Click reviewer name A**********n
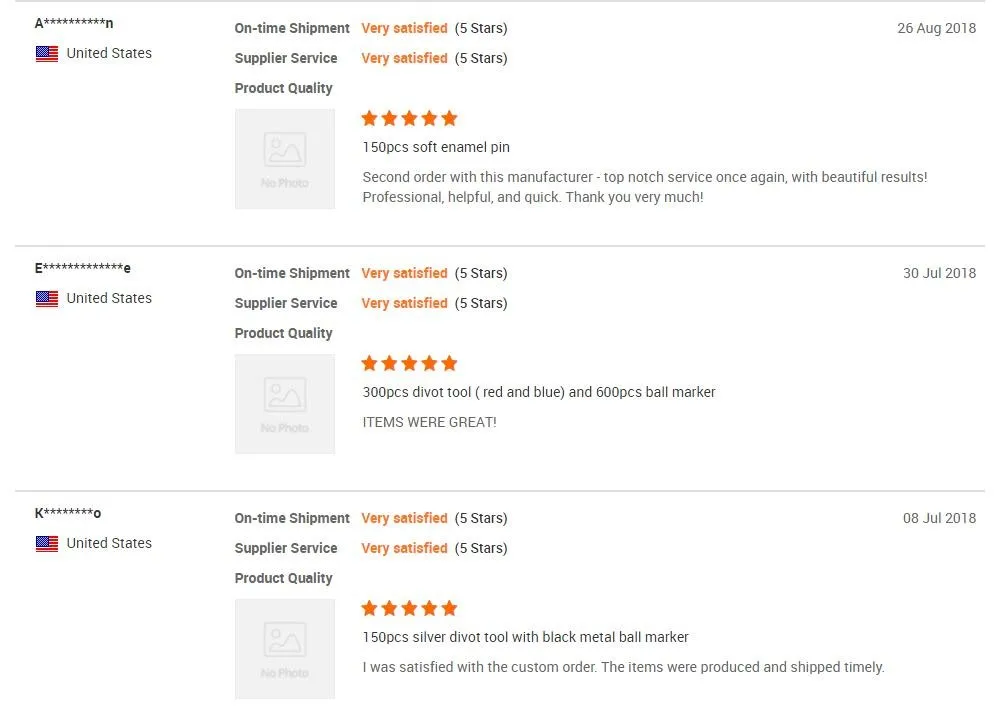 pos(74,23)
